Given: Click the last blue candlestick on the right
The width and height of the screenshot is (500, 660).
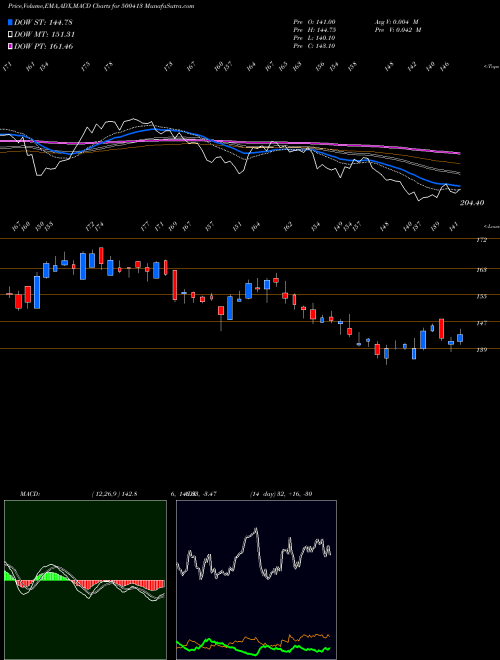Looking at the screenshot, I should coord(460,338).
